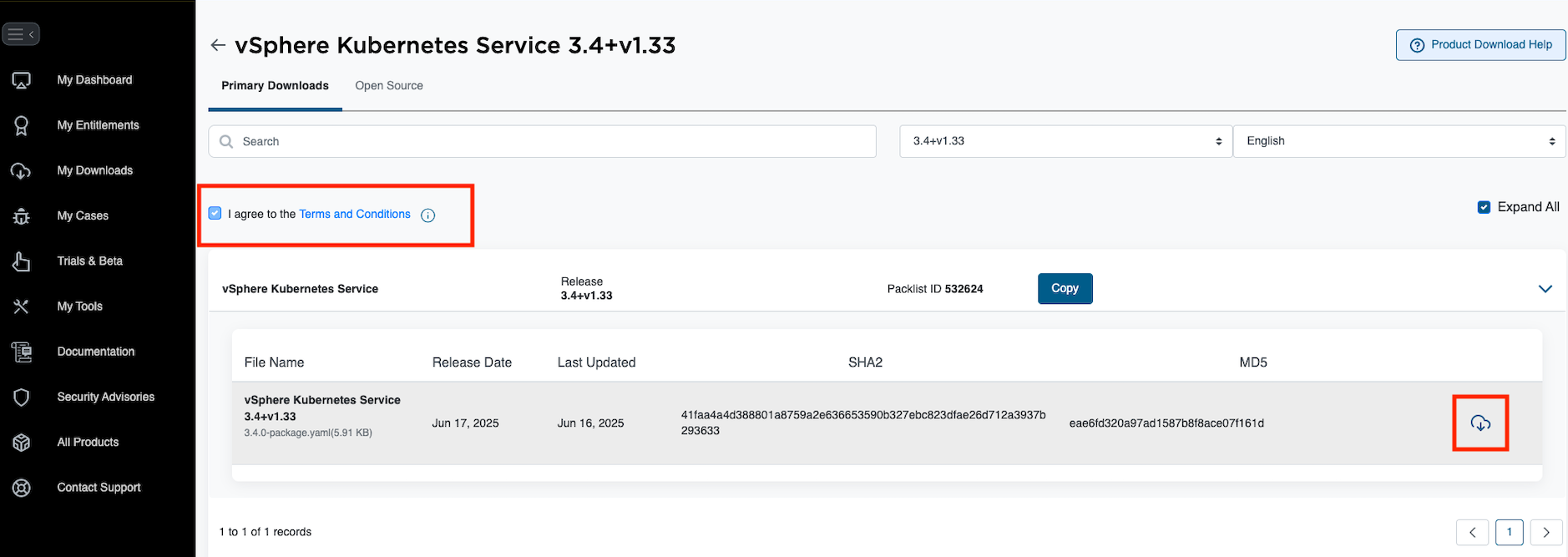Viewport: 1568px width, 557px height.
Task: Click the File Name column header
Action: click(x=274, y=362)
